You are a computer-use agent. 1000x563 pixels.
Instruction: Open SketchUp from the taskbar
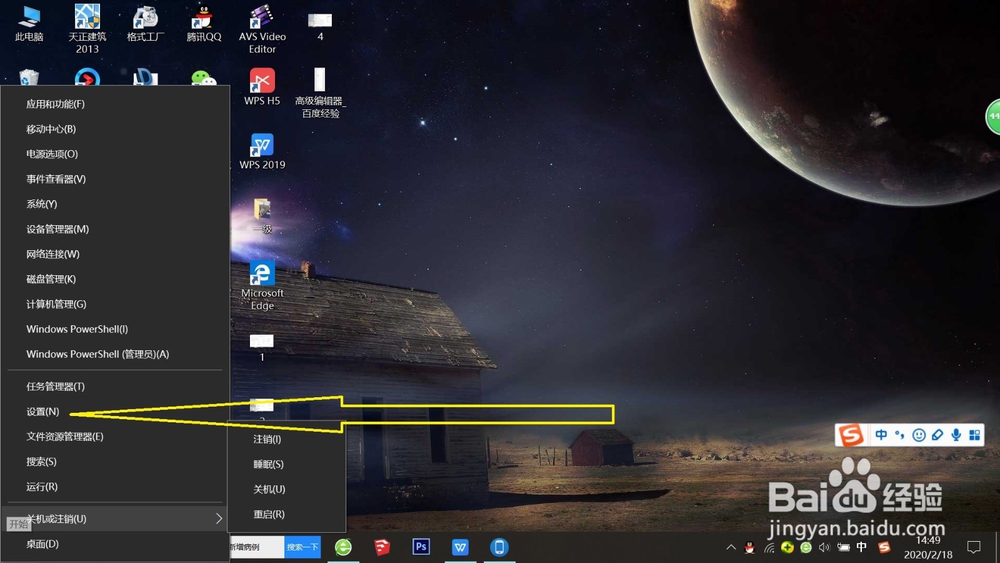(x=382, y=547)
